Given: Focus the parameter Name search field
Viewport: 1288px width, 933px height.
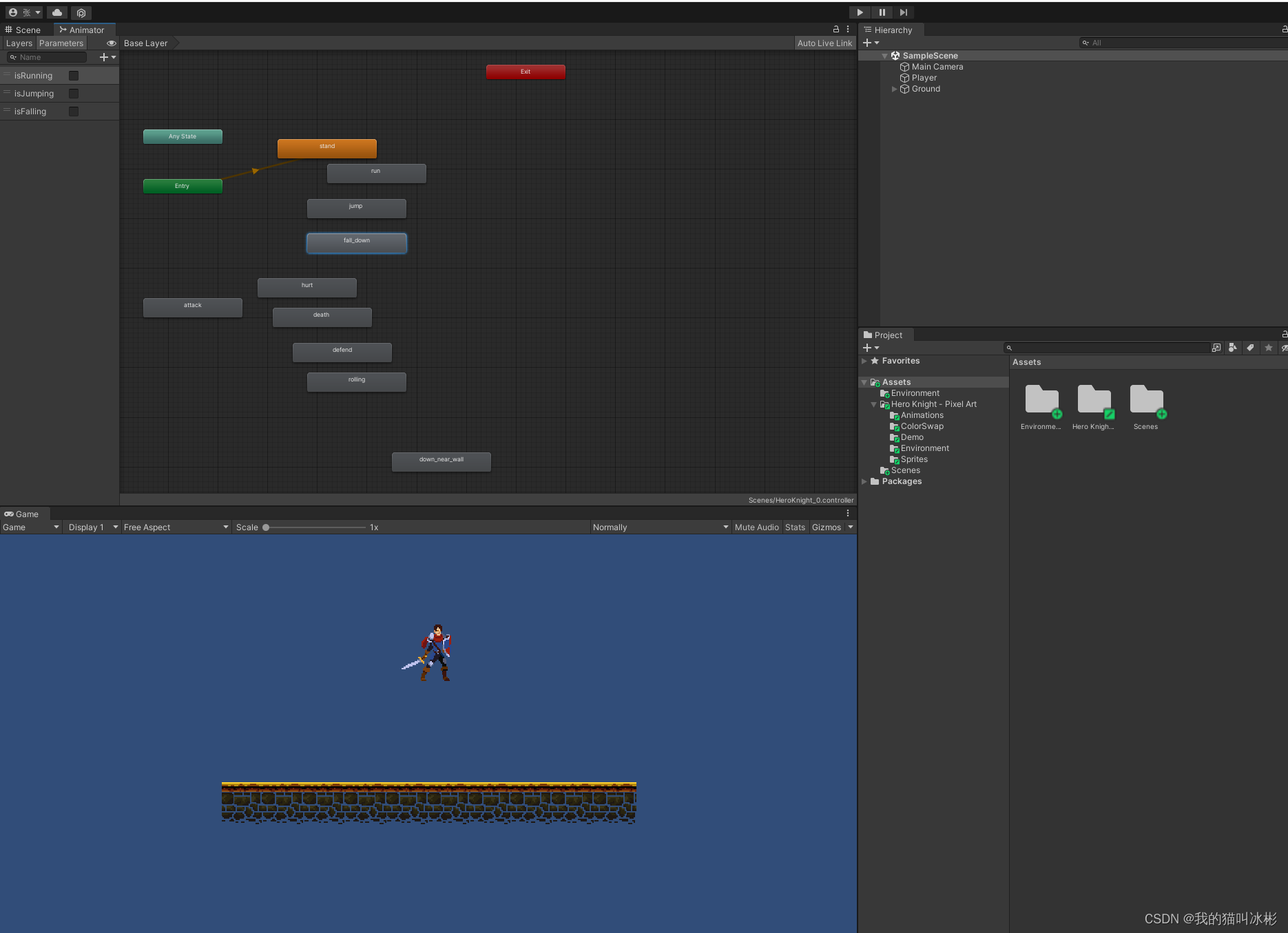Looking at the screenshot, I should click(x=47, y=57).
